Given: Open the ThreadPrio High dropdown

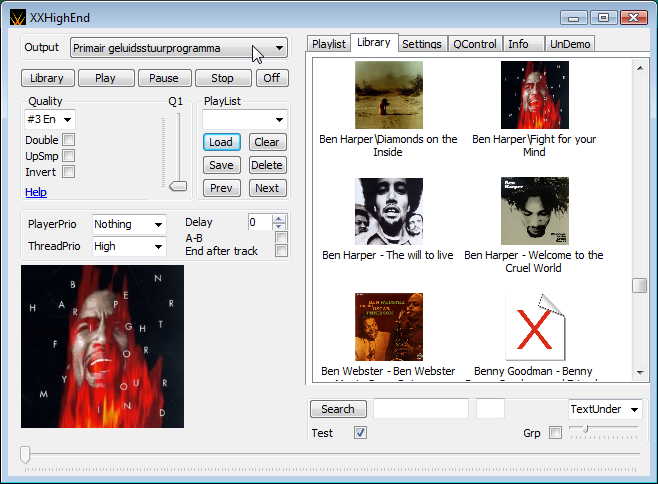Looking at the screenshot, I should tap(129, 246).
